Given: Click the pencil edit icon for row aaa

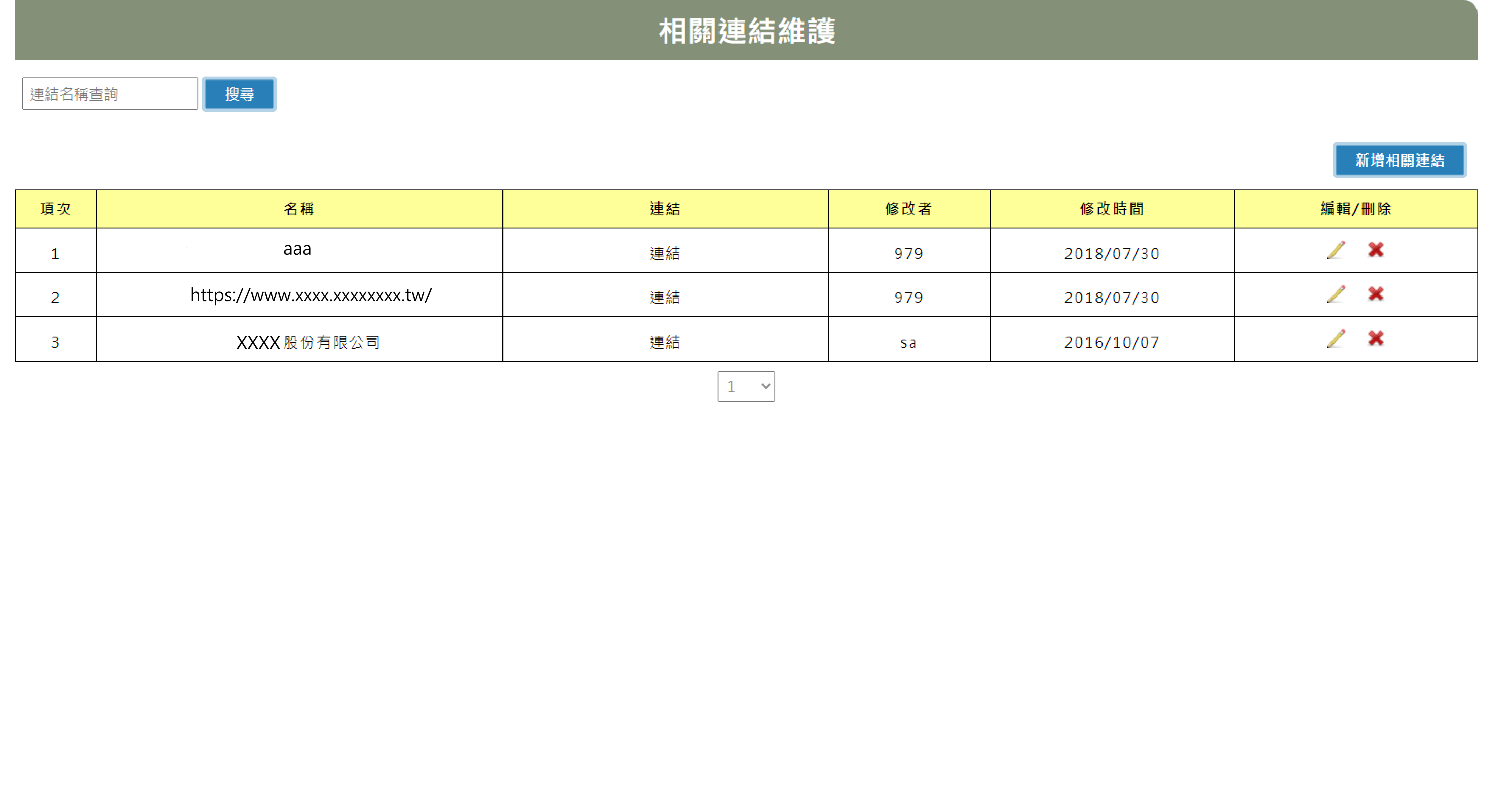Looking at the screenshot, I should tap(1336, 250).
